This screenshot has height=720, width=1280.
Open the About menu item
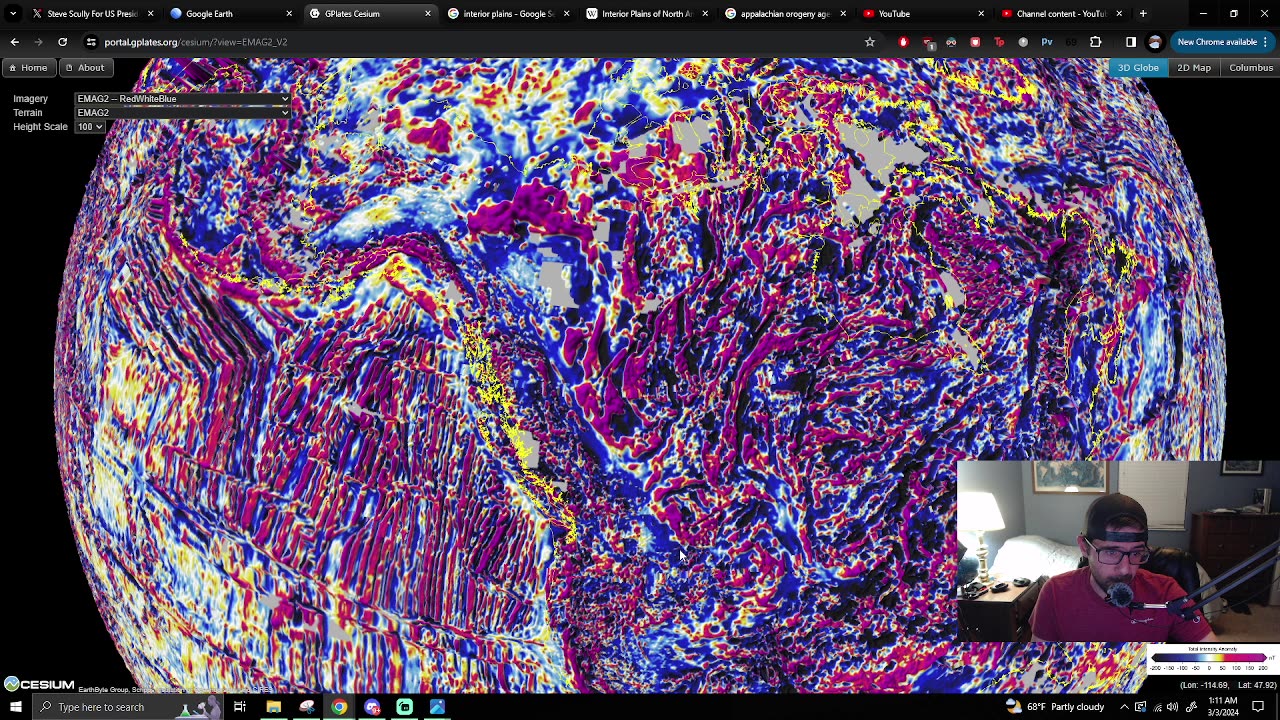point(85,68)
